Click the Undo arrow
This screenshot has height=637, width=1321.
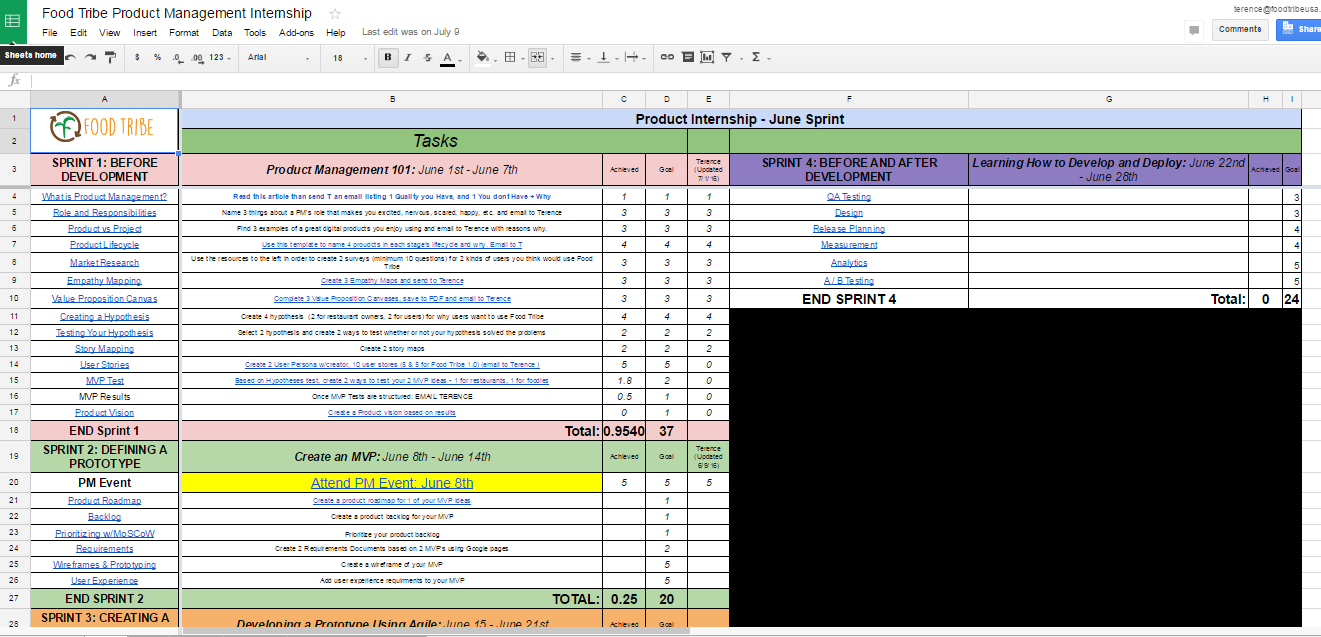point(71,58)
